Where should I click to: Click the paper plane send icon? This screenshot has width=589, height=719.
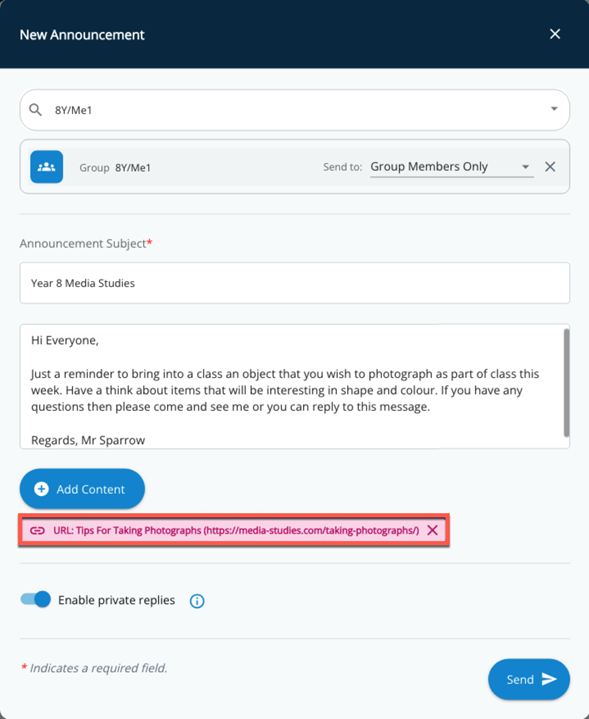tap(549, 679)
